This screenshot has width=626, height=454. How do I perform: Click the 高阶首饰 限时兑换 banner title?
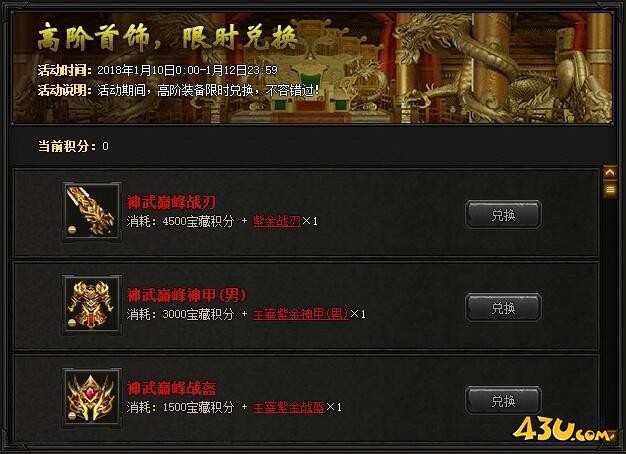point(167,38)
